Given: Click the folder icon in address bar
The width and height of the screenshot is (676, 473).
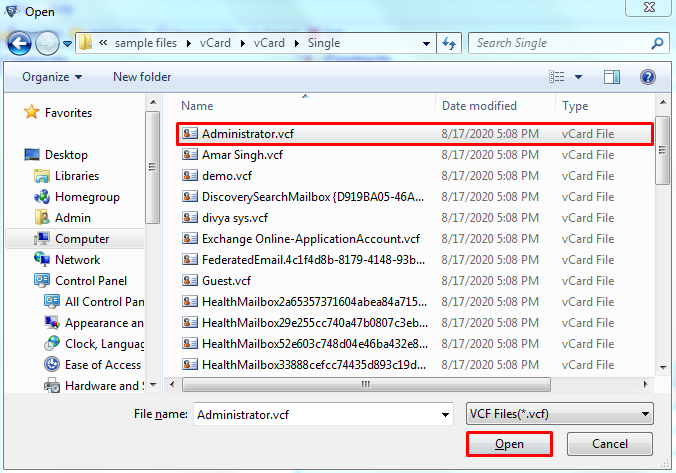Looking at the screenshot, I should point(85,43).
